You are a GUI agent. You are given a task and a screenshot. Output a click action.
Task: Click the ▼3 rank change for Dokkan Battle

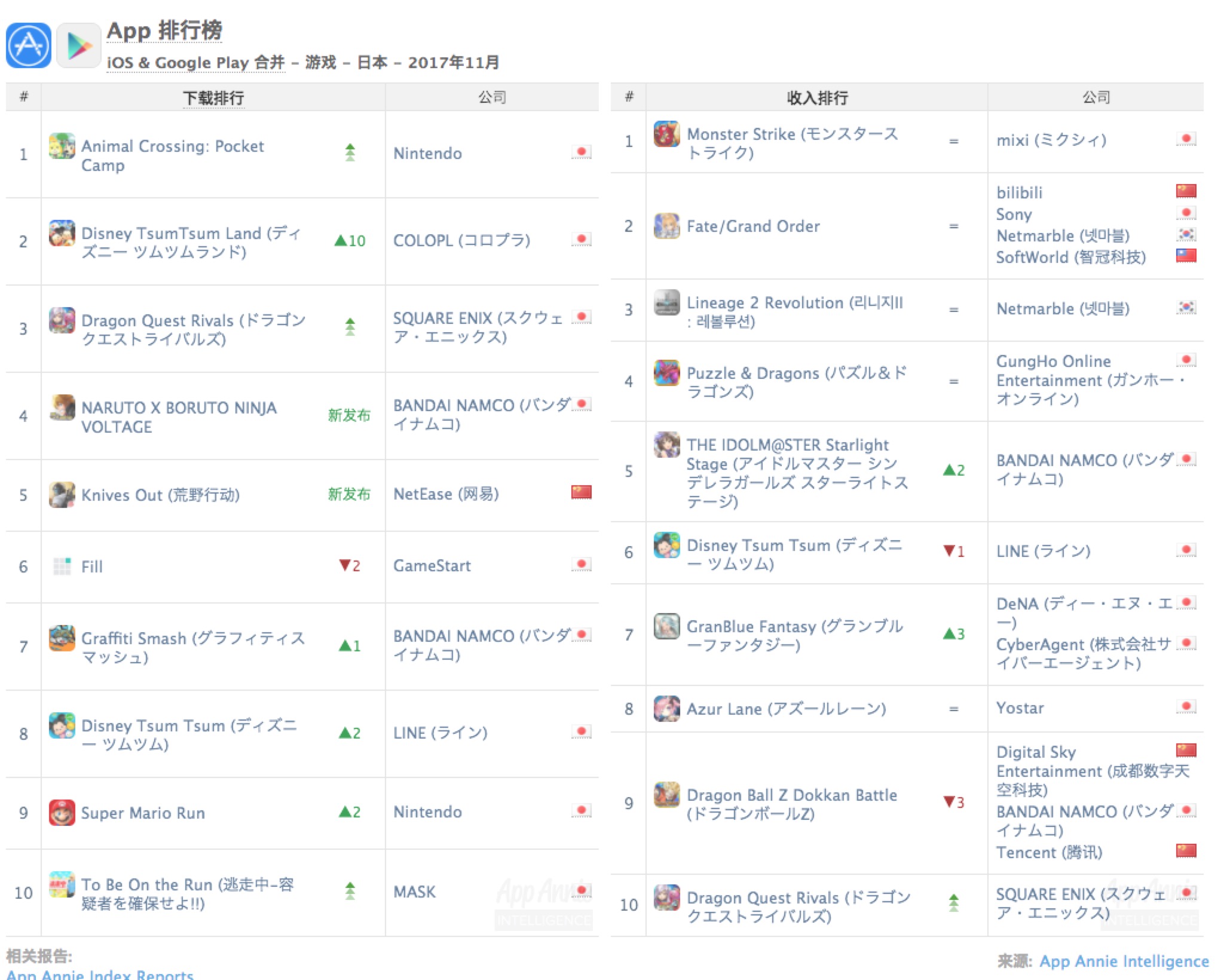(954, 802)
